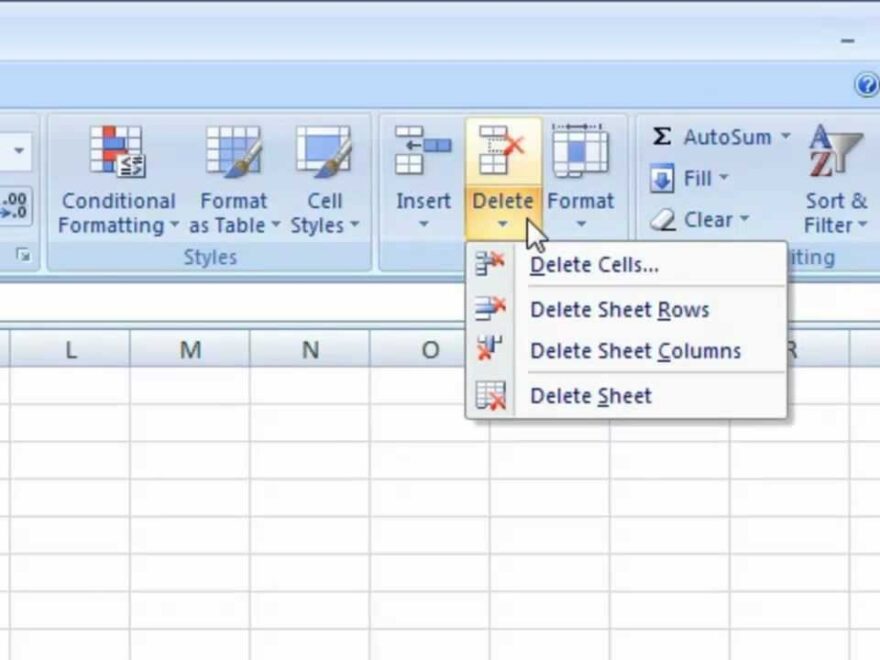Image resolution: width=880 pixels, height=660 pixels.
Task: Click the Delete icon in the ribbon
Action: click(503, 150)
